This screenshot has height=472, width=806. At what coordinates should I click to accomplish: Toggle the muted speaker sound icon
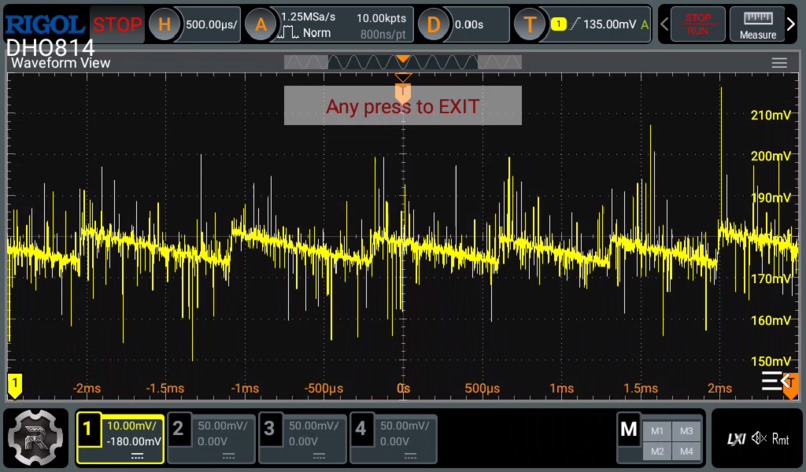pyautogui.click(x=759, y=438)
